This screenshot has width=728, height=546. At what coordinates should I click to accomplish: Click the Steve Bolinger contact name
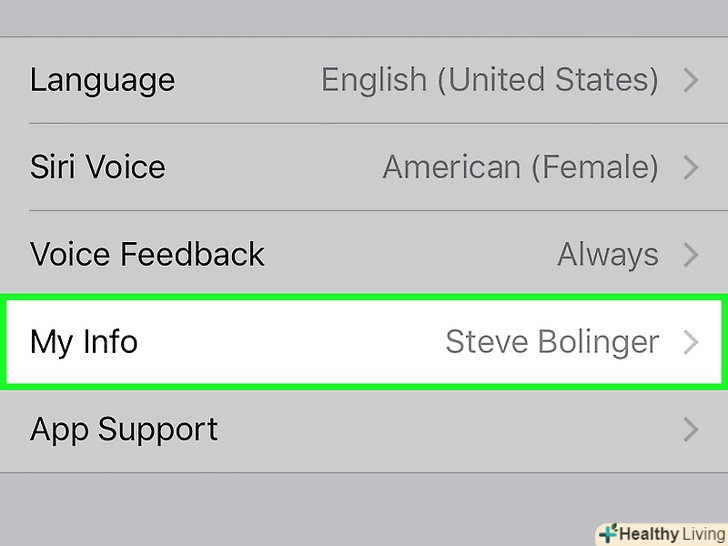coord(551,342)
